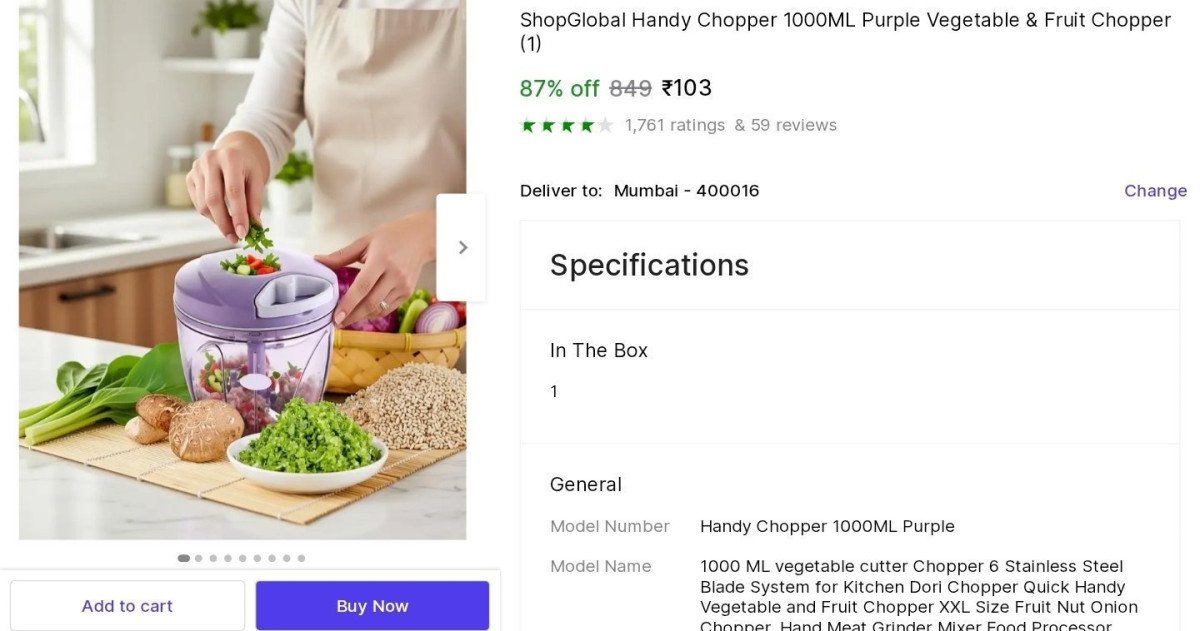This screenshot has height=631, width=1200.
Task: Open the purple chopper product photo
Action: click(x=242, y=270)
